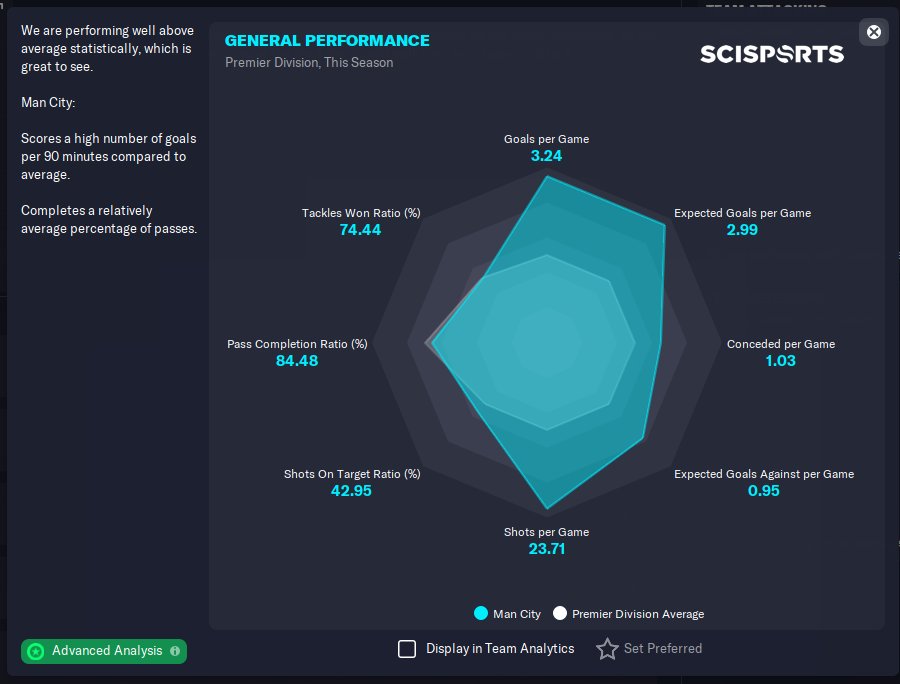900x684 pixels.
Task: Click the Conceded per Game value 1.03
Action: [780, 361]
